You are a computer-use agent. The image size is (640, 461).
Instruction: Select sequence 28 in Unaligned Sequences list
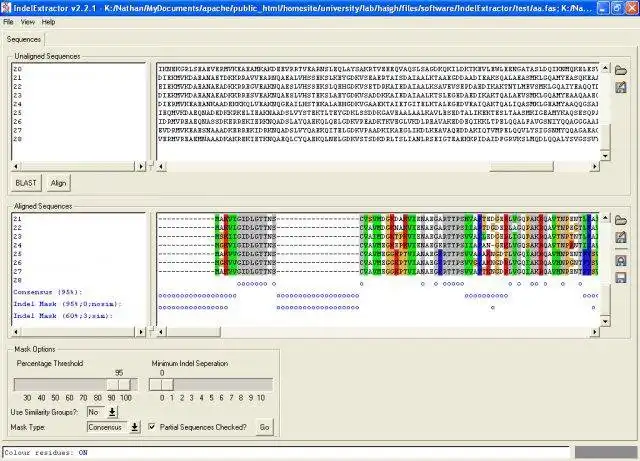18,139
